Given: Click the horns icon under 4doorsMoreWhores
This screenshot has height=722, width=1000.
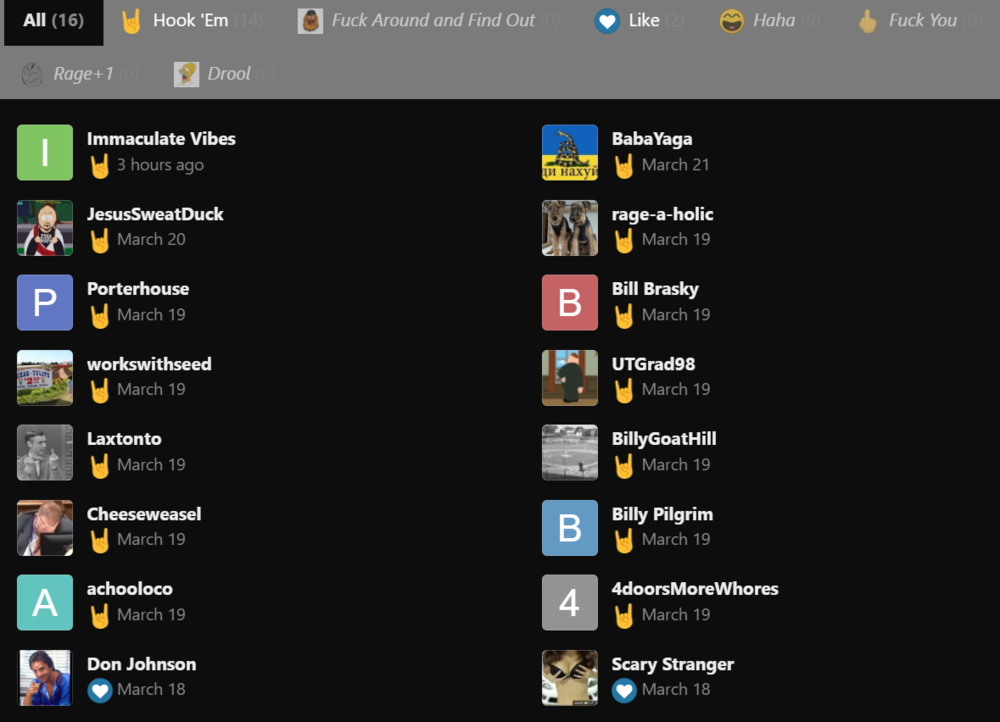Looking at the screenshot, I should tap(624, 614).
